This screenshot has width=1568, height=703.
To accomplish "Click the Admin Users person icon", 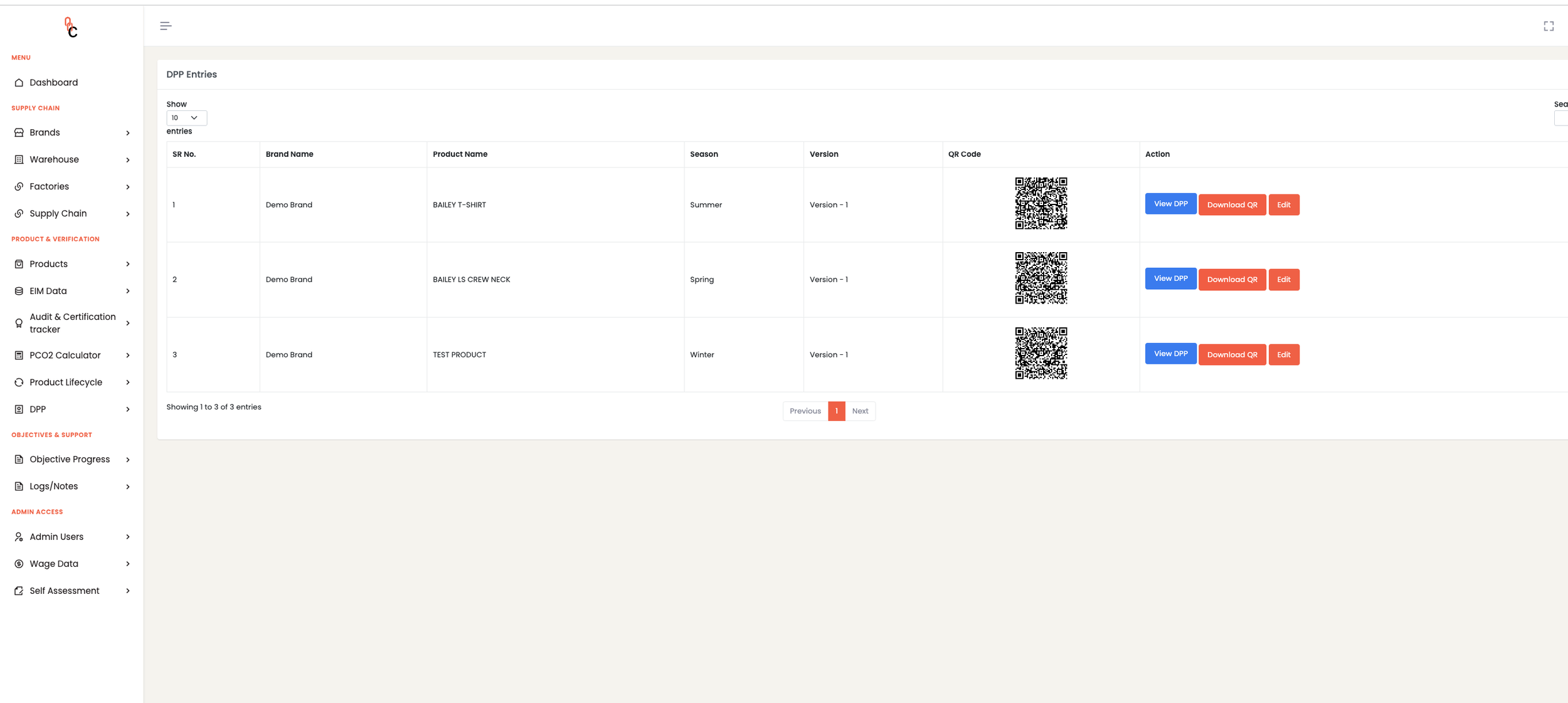I will 19,537.
